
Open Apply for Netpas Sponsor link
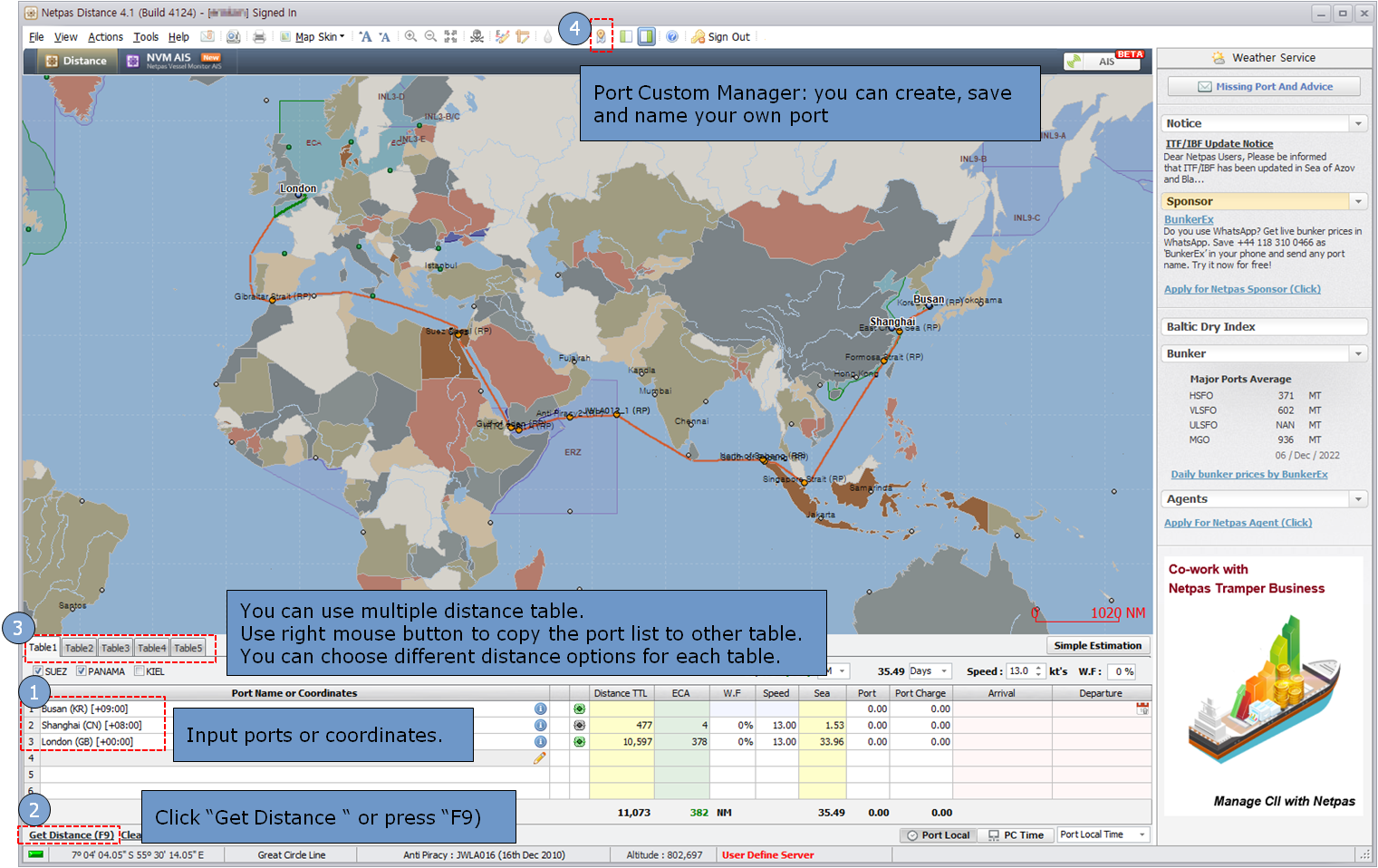click(1242, 289)
